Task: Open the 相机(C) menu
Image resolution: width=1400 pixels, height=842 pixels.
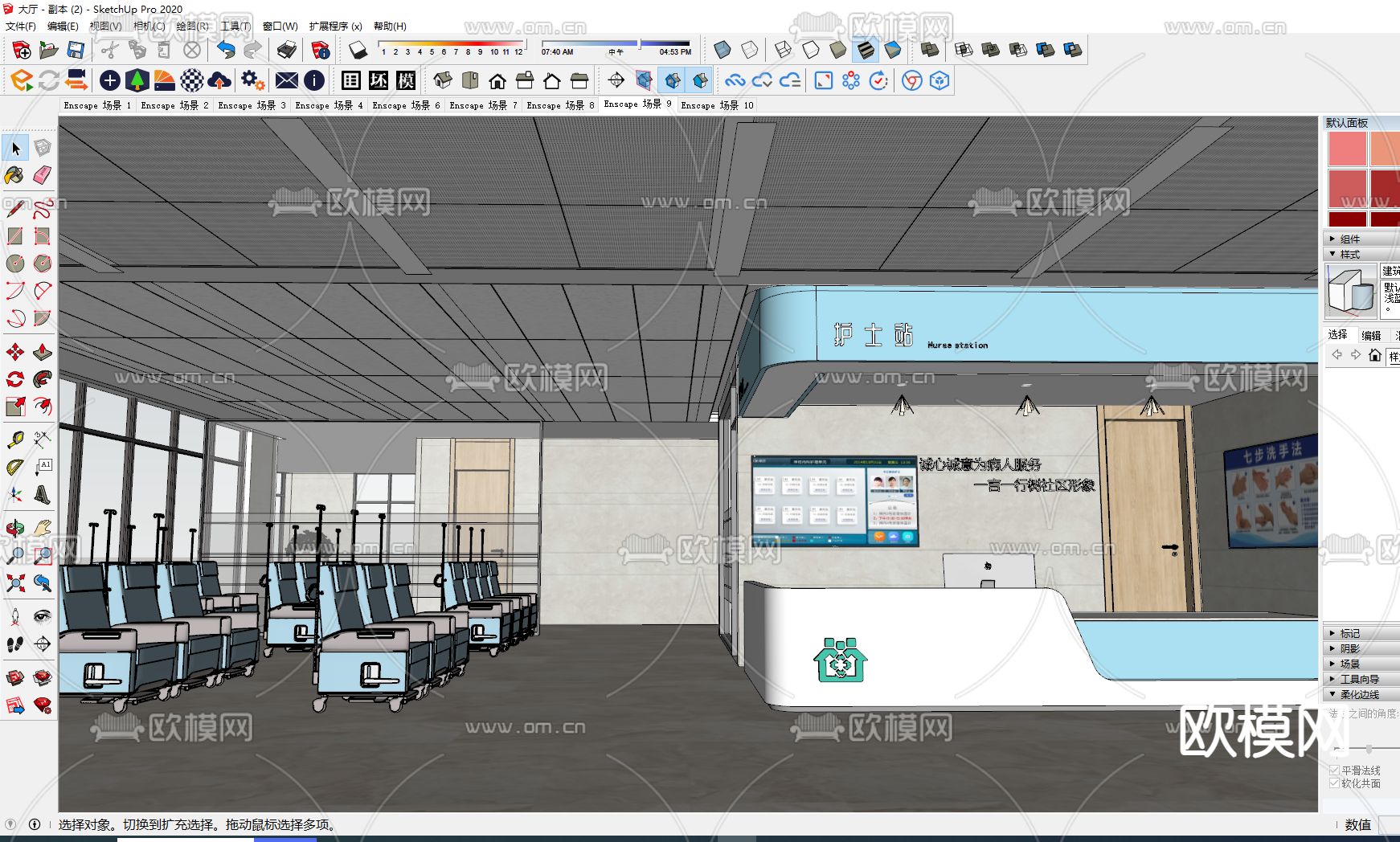Action: click(x=149, y=26)
